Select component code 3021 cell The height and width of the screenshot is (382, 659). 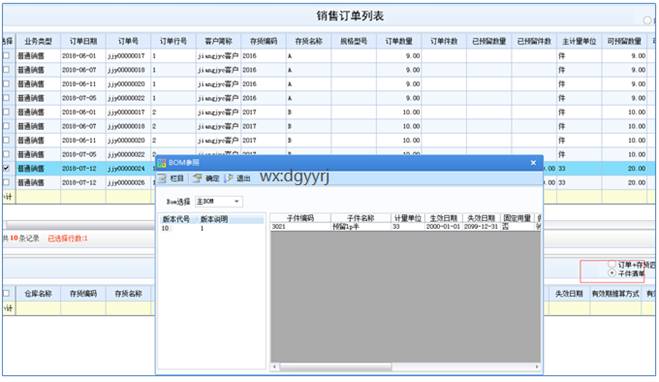coord(300,227)
